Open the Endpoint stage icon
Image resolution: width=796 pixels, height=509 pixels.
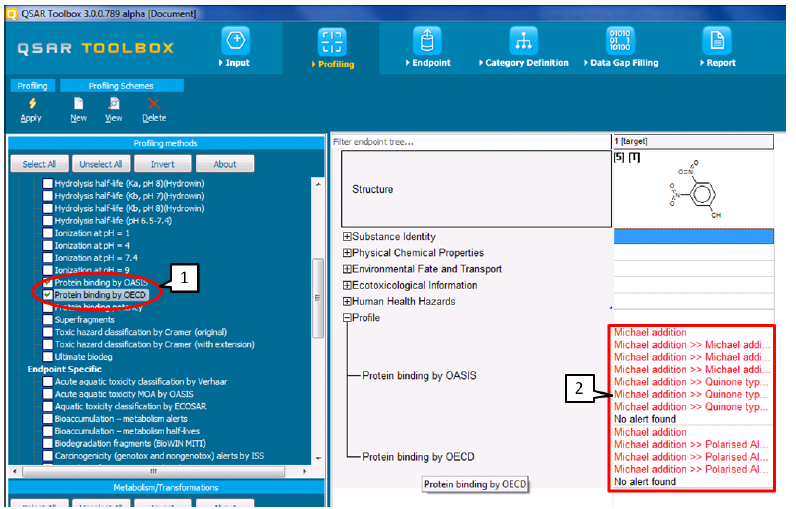[427, 41]
